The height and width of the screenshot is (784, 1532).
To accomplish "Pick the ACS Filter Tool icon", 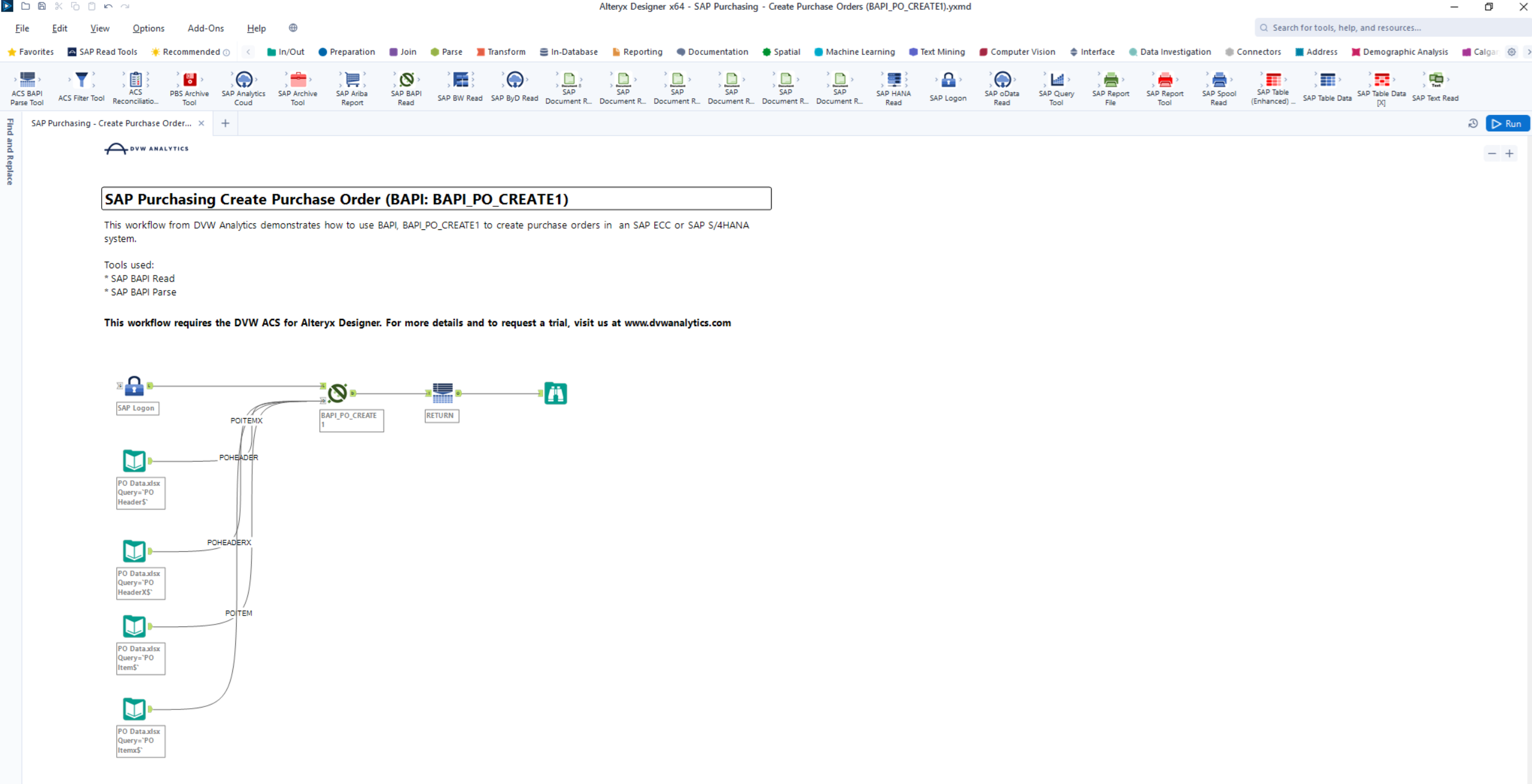I will [81, 80].
